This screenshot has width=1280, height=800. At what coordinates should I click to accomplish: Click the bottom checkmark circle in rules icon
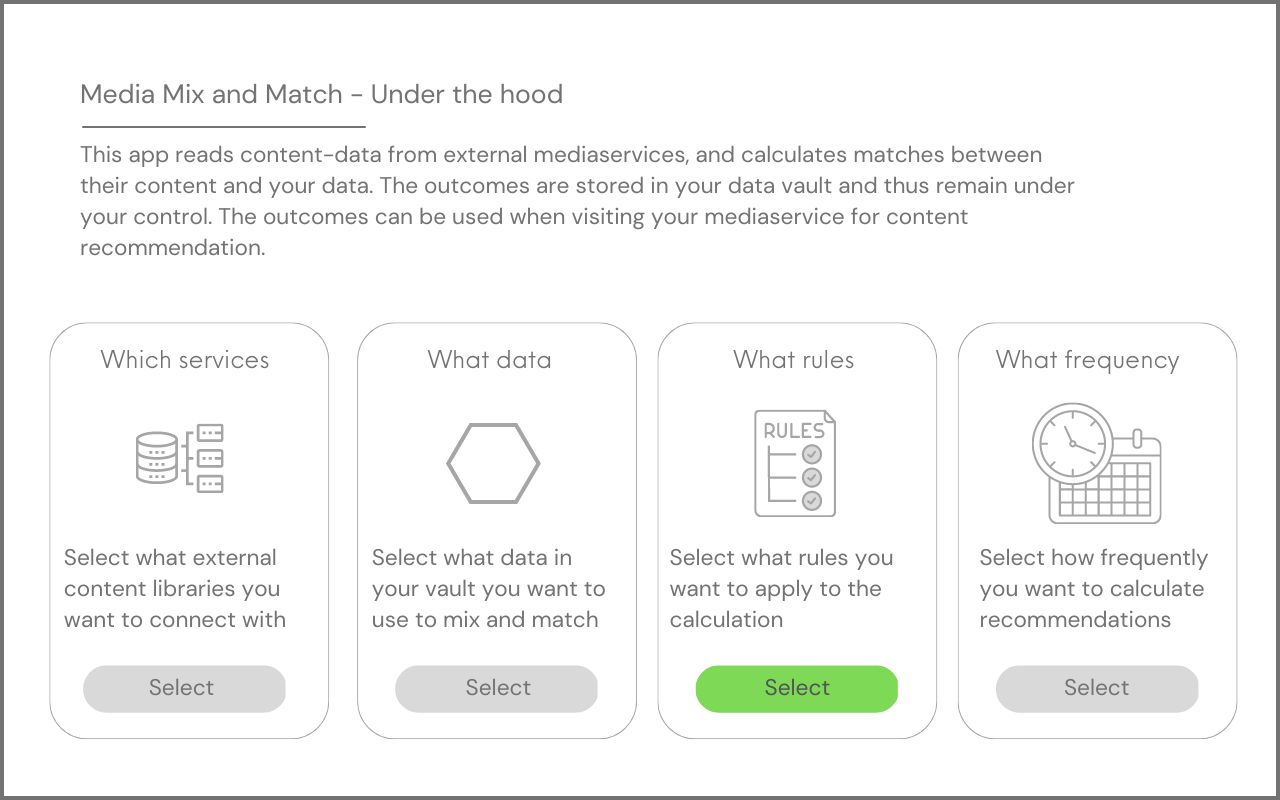click(812, 500)
